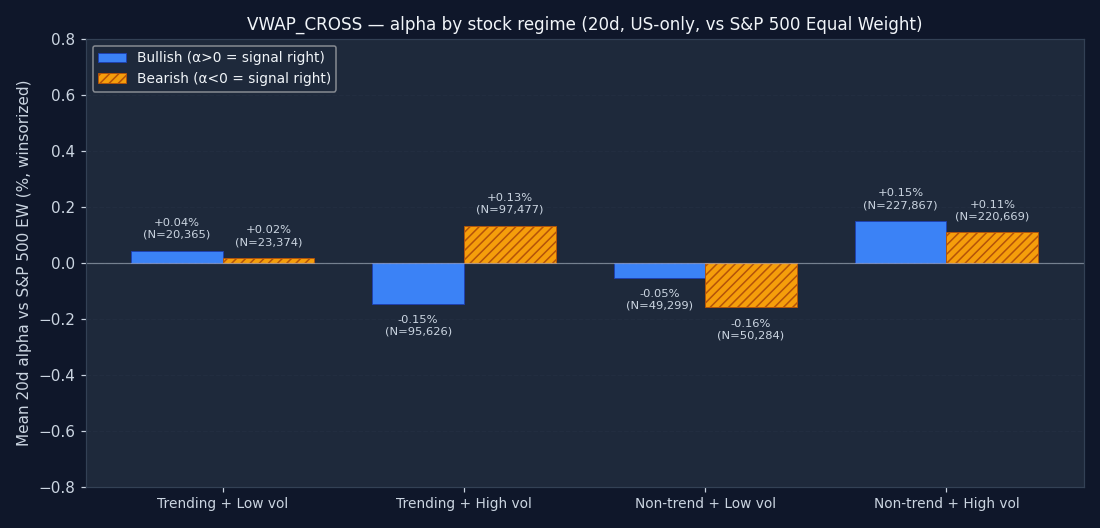Click the +0.13% (N=97,477) data label

pyautogui.click(x=510, y=204)
